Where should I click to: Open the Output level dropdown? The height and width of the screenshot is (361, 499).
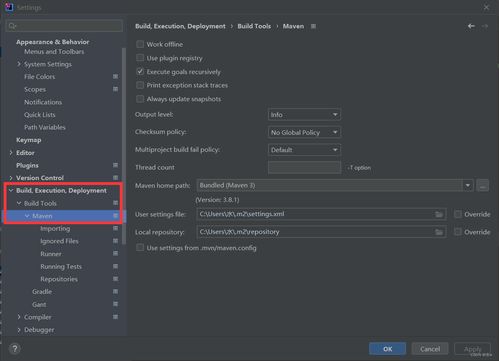pos(304,115)
